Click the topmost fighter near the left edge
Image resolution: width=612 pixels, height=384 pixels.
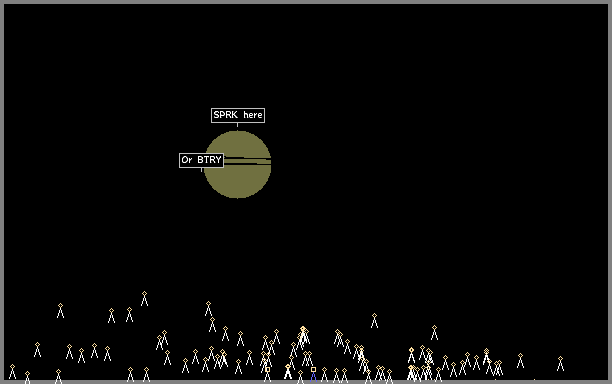pos(60,311)
